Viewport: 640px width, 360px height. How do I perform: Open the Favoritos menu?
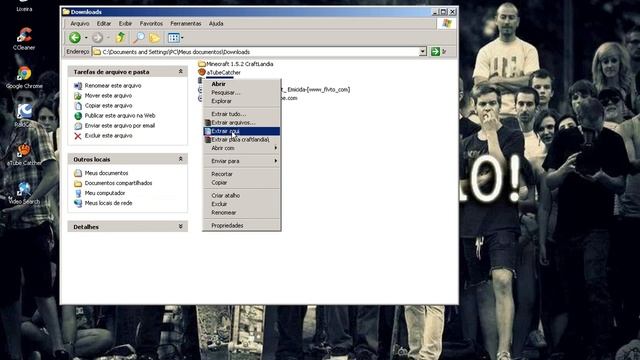[x=151, y=24]
